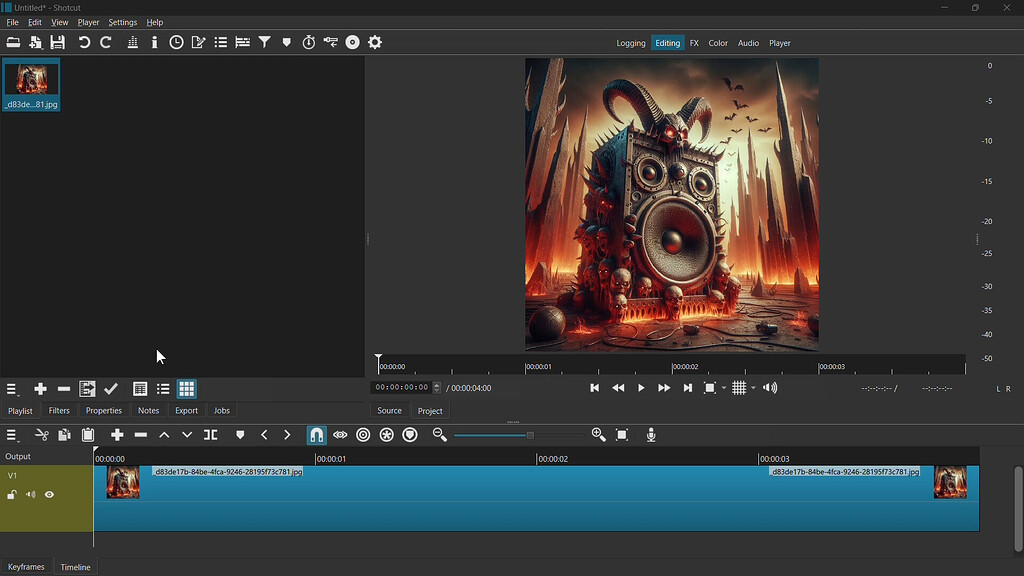
Task: Select the Copy icon in the timeline toolbar
Action: [63, 434]
